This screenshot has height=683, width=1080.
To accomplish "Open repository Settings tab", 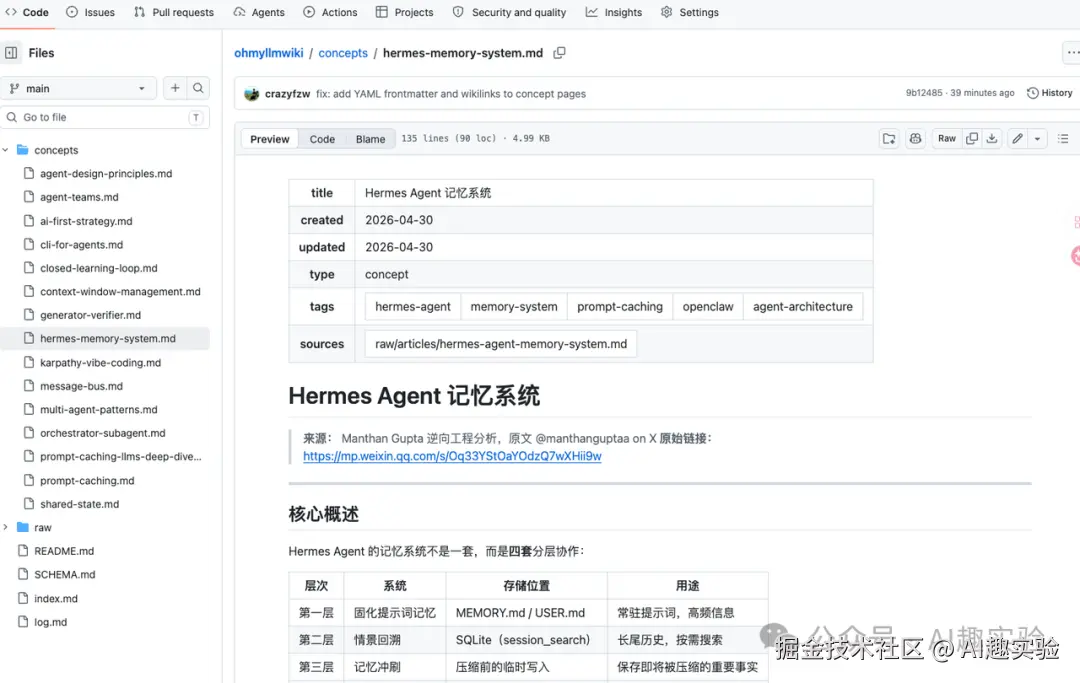I will tap(689, 12).
